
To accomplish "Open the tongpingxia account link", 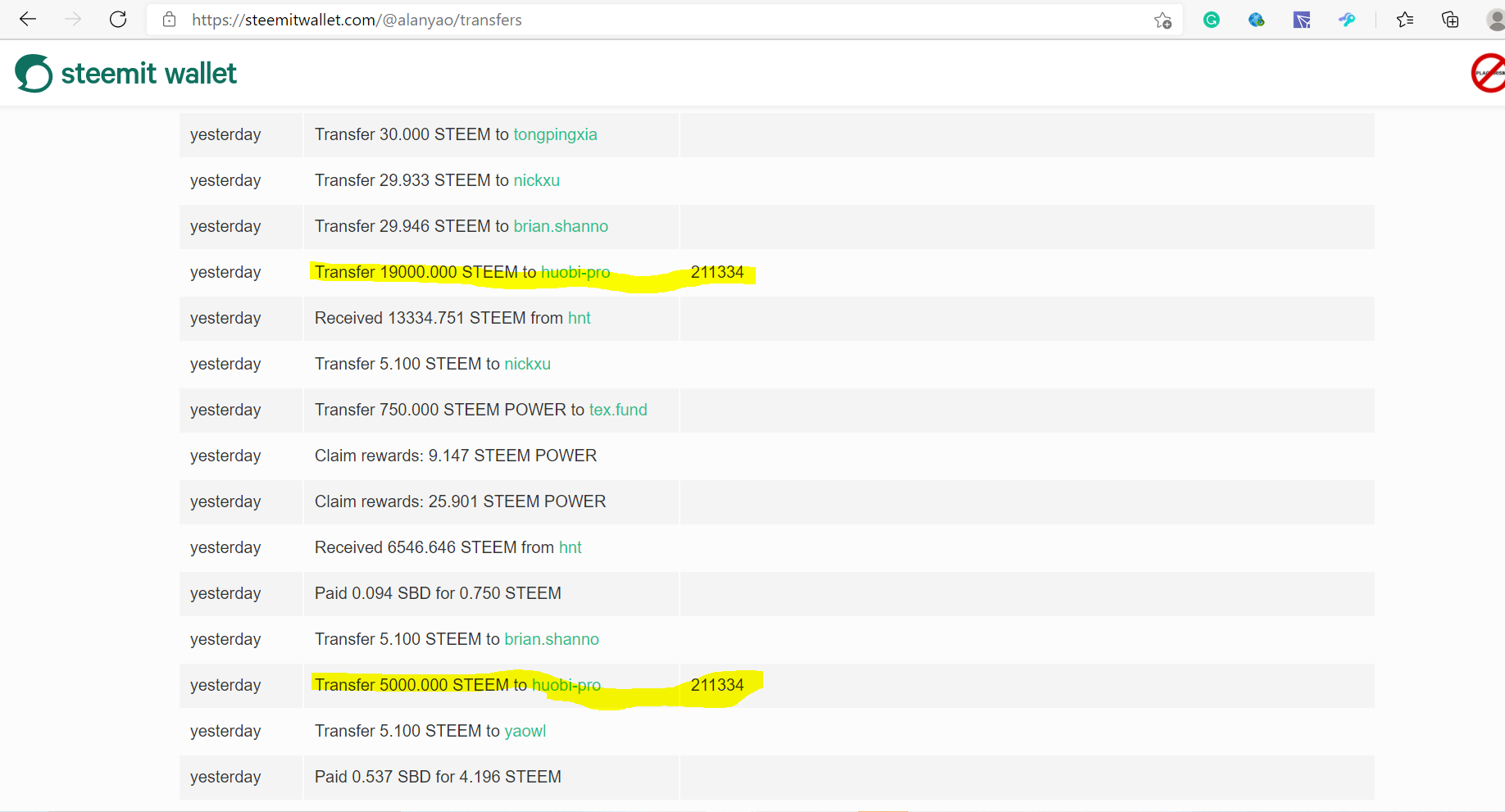I will coord(555,134).
